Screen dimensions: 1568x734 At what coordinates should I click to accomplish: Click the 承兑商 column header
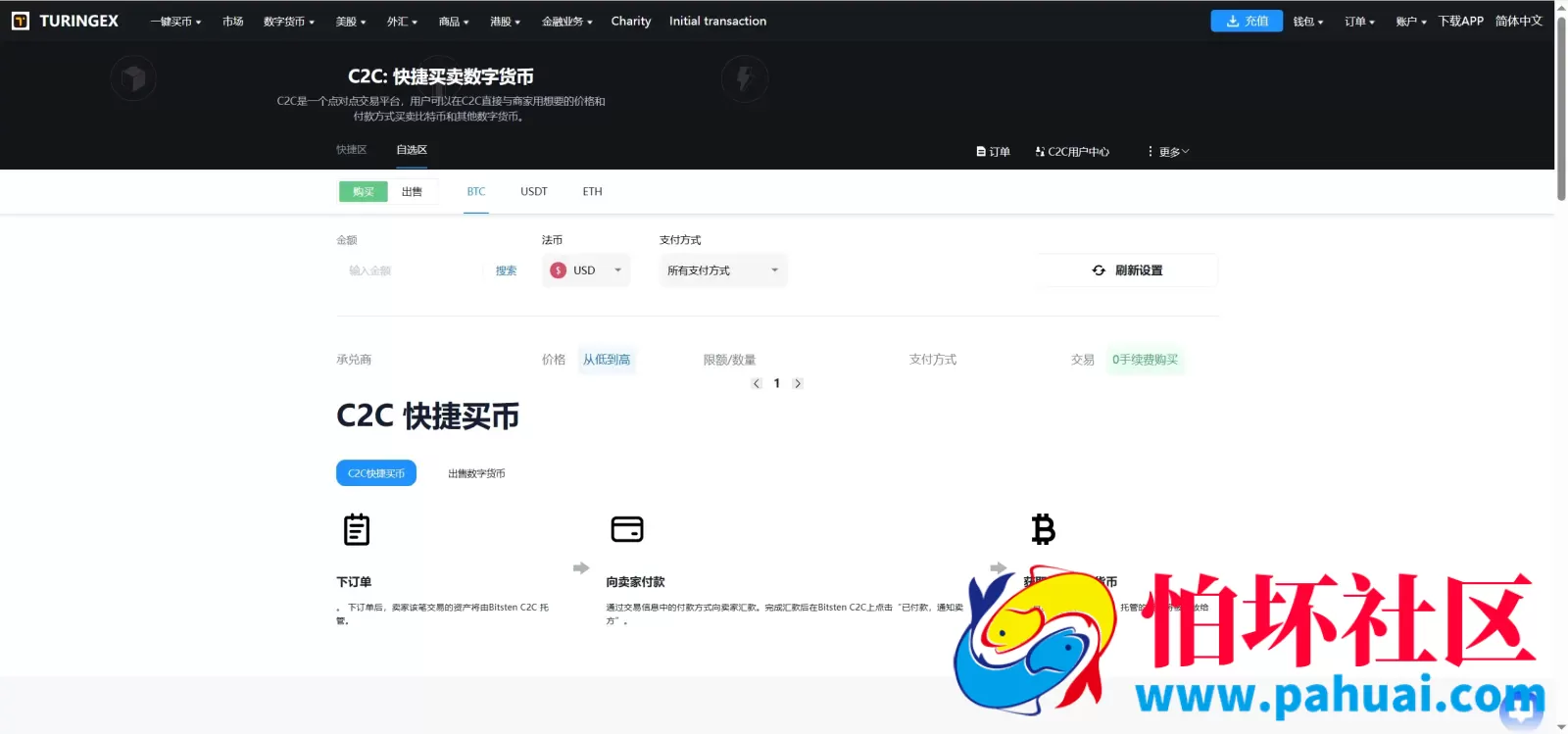pyautogui.click(x=354, y=360)
